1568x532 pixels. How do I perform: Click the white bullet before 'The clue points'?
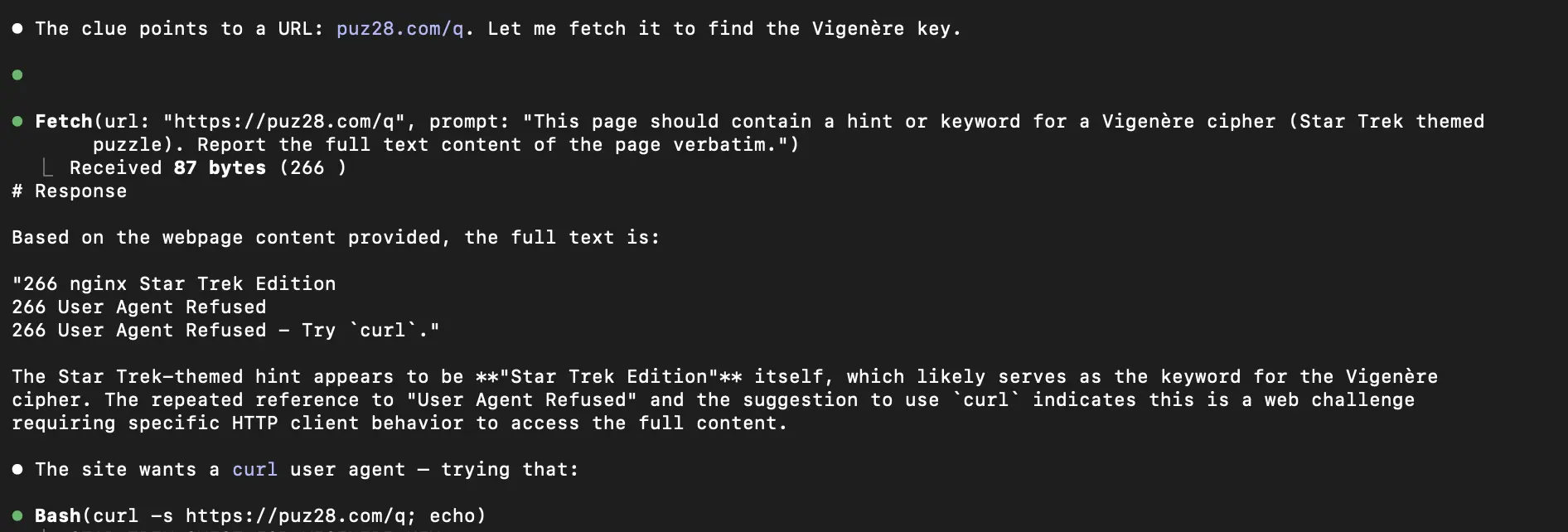tap(17, 29)
